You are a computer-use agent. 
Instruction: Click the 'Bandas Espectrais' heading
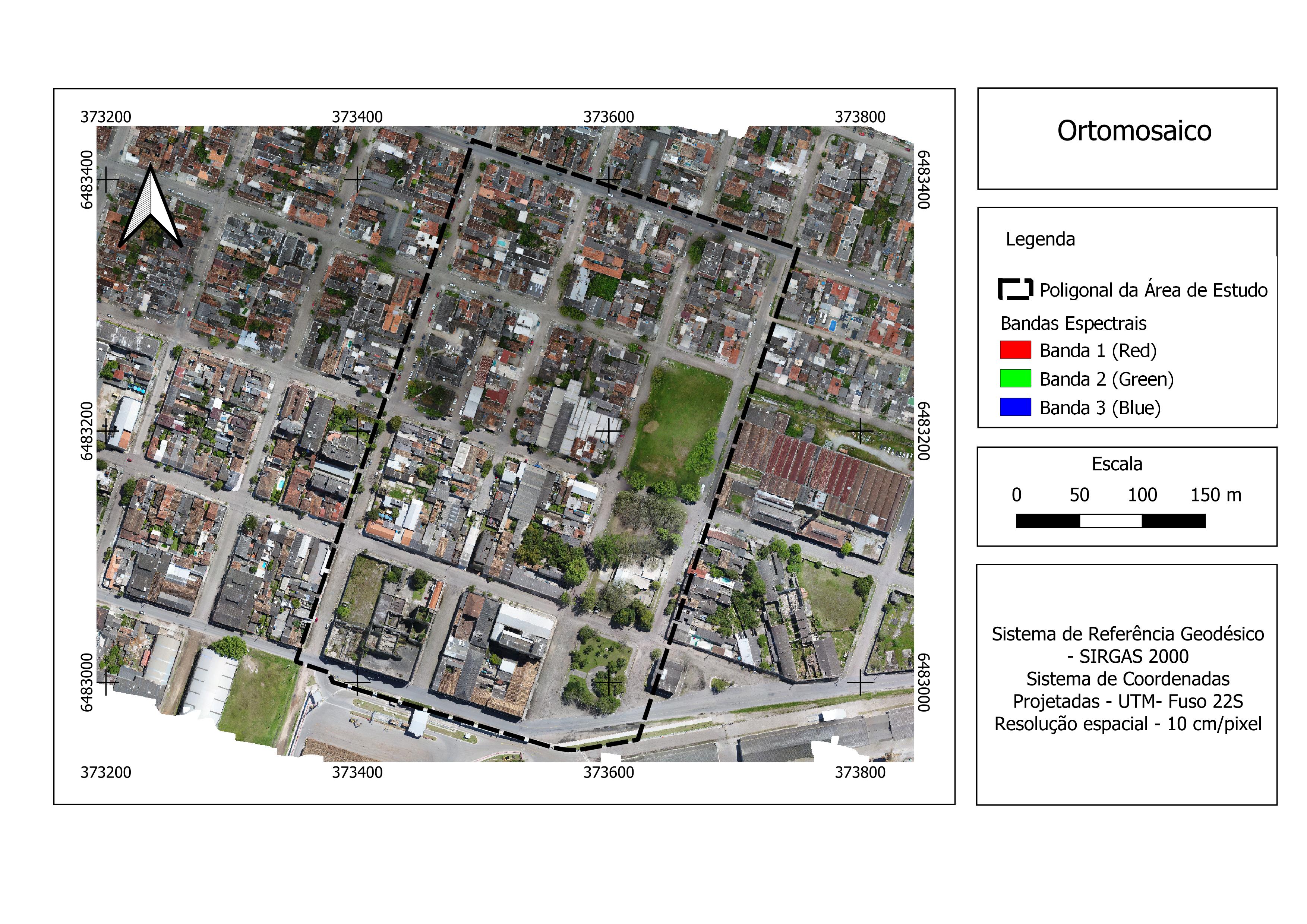tap(1073, 323)
